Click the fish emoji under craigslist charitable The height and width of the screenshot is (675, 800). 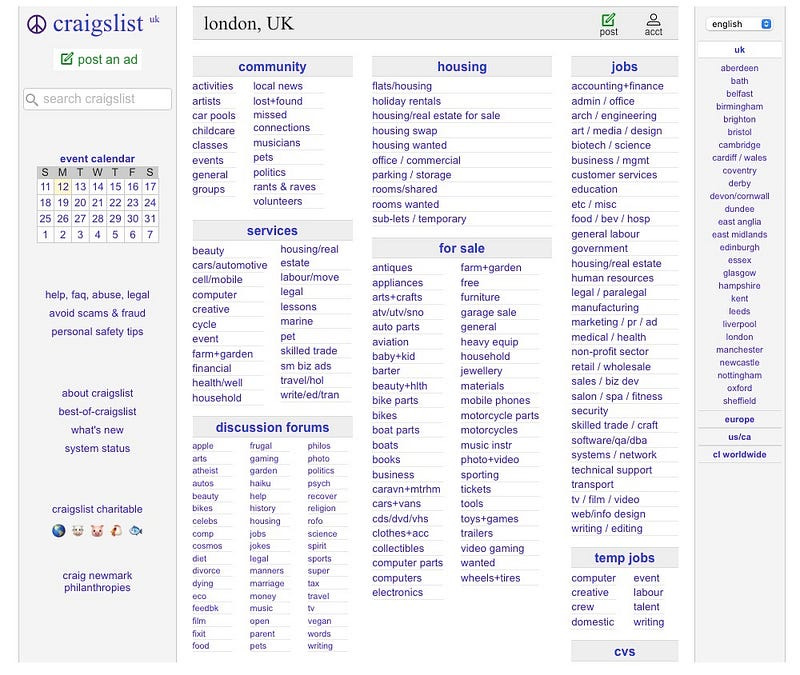[135, 531]
